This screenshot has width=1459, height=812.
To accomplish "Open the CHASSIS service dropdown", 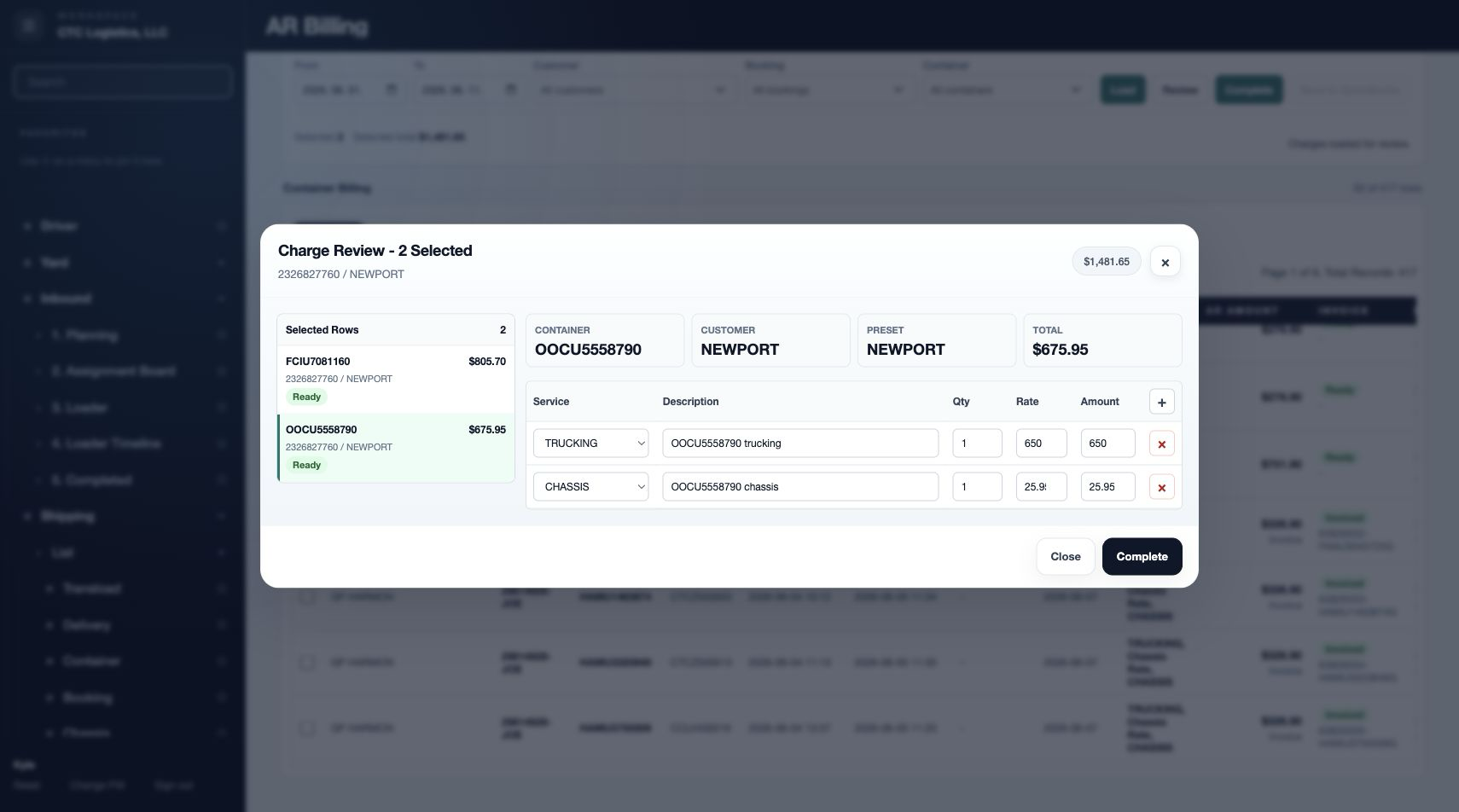I will [590, 487].
